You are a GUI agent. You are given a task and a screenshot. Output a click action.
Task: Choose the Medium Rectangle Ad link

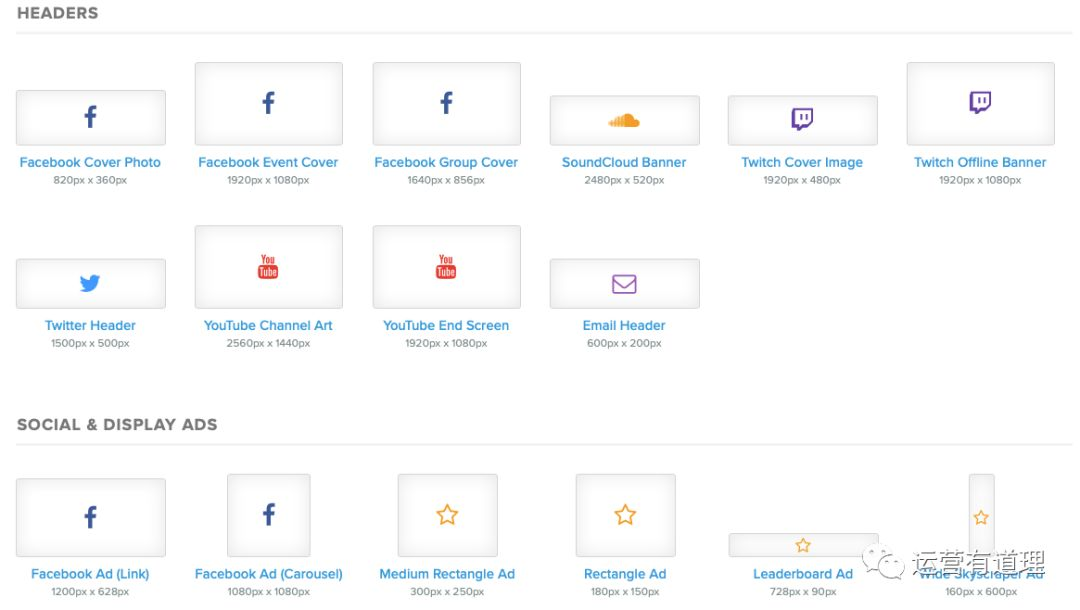[447, 574]
